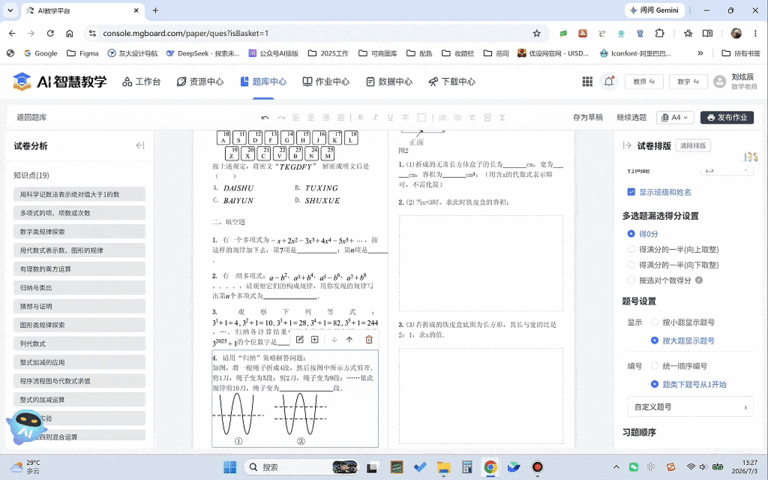This screenshot has height=480, width=768.
Task: Open the AI robot assistant
Action: (25, 425)
